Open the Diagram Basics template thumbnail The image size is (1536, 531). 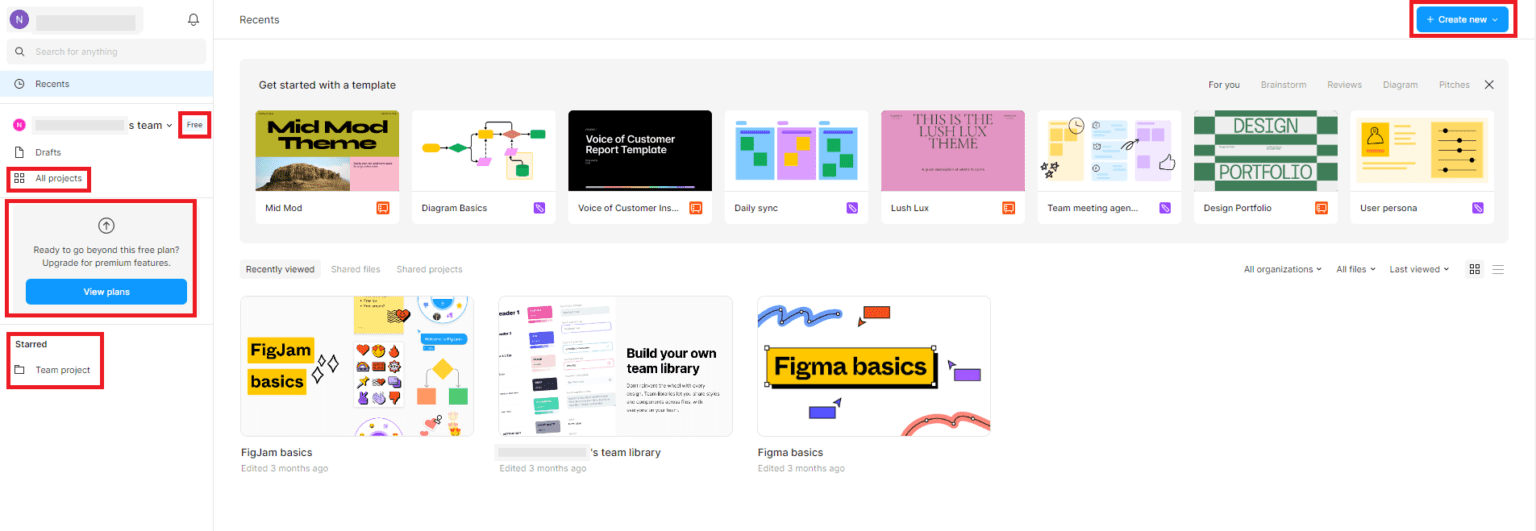pyautogui.click(x=484, y=150)
